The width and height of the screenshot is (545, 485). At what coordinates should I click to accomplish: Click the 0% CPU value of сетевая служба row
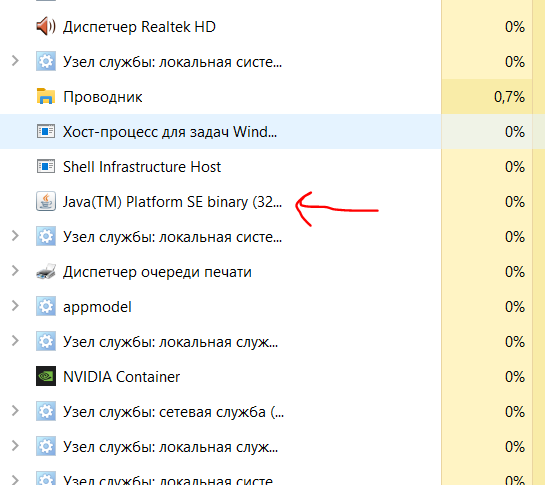pos(515,412)
